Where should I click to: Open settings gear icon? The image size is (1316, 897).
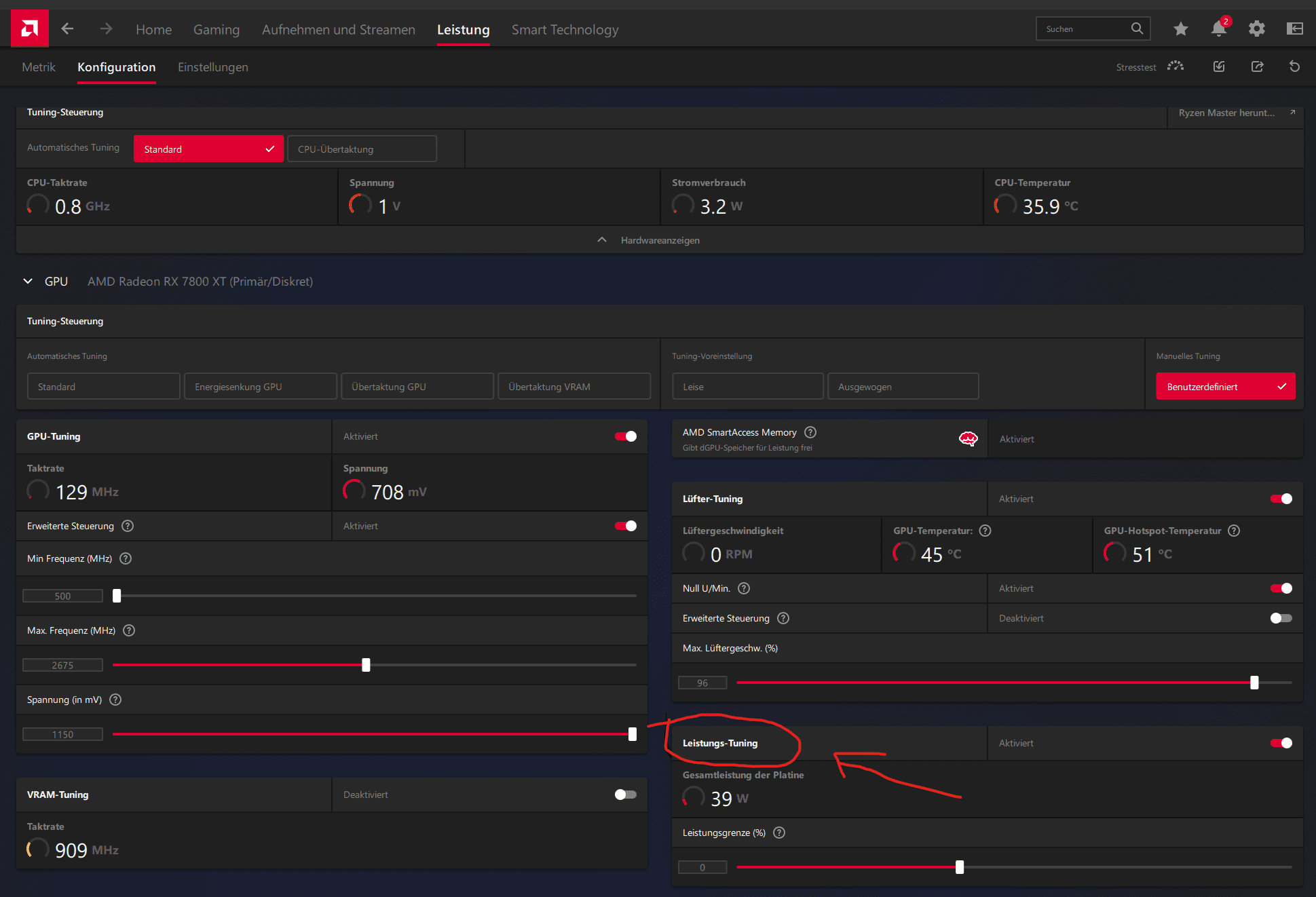[1256, 28]
